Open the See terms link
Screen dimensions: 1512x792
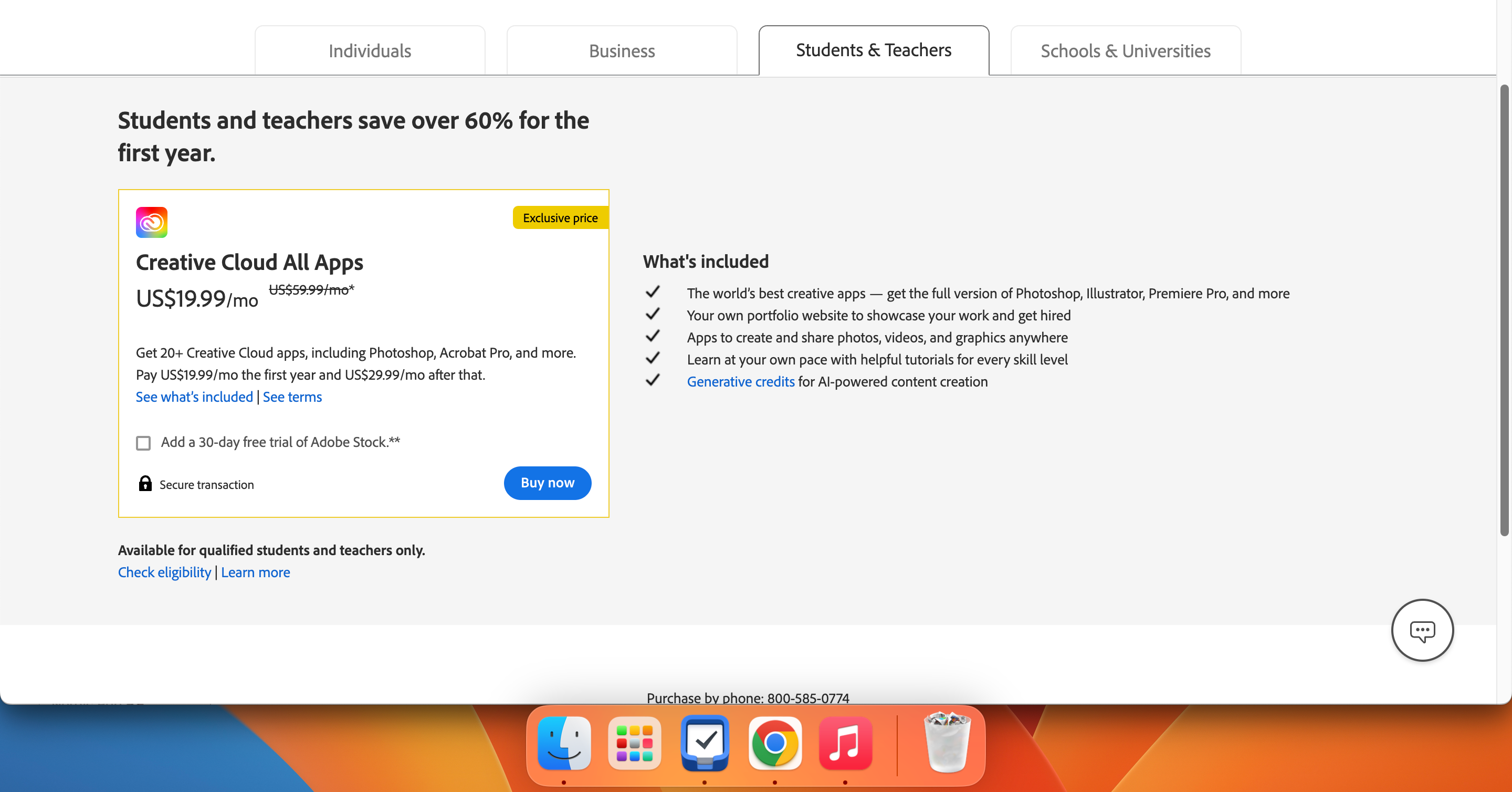pyautogui.click(x=292, y=397)
